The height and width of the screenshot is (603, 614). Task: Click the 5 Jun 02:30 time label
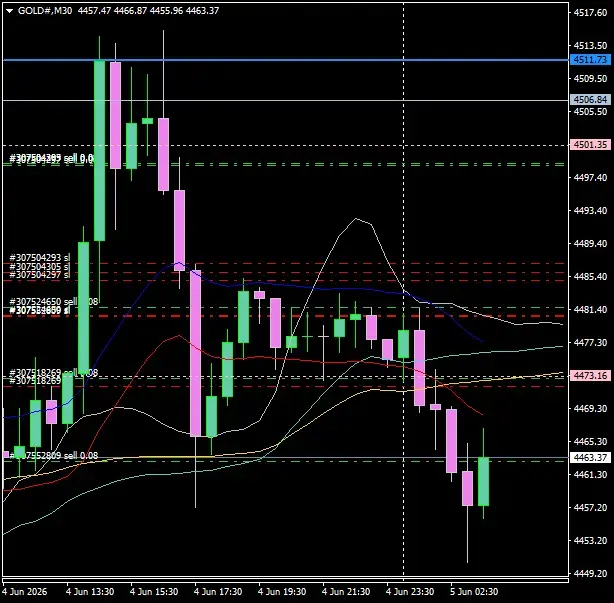[x=474, y=591]
